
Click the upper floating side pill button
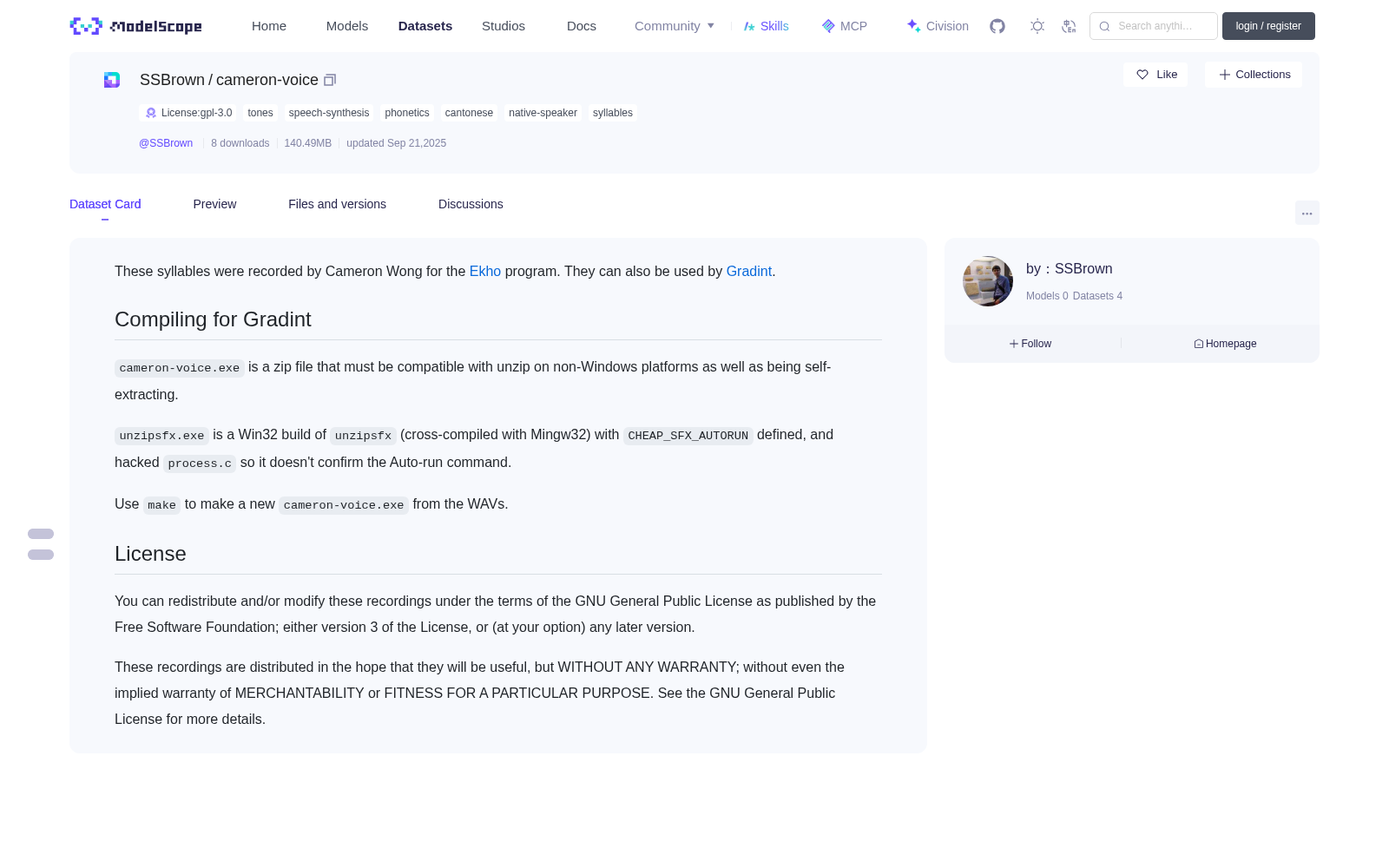coord(41,534)
